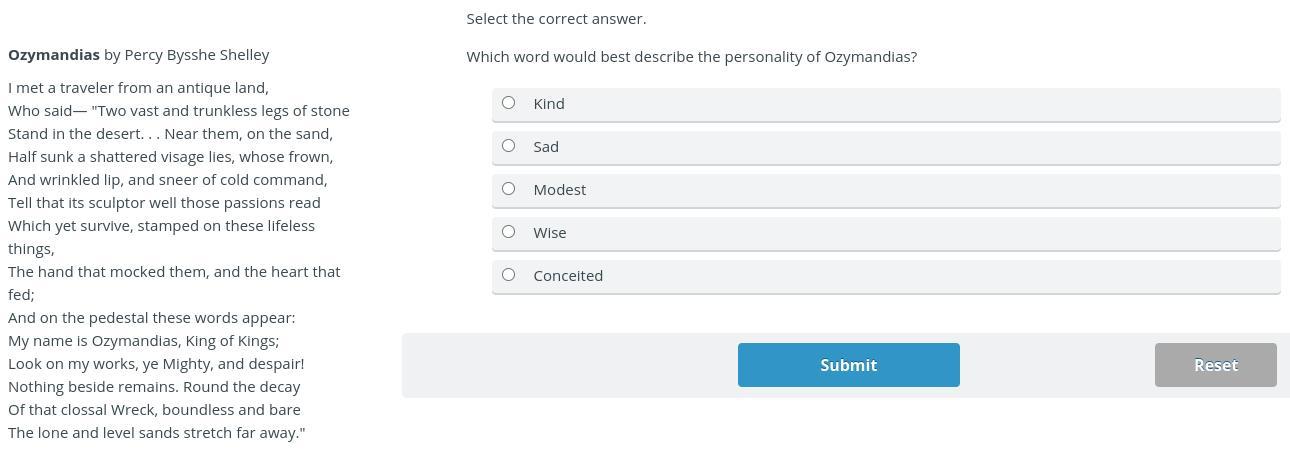Click the question about Ozymandias's personality

click(691, 57)
